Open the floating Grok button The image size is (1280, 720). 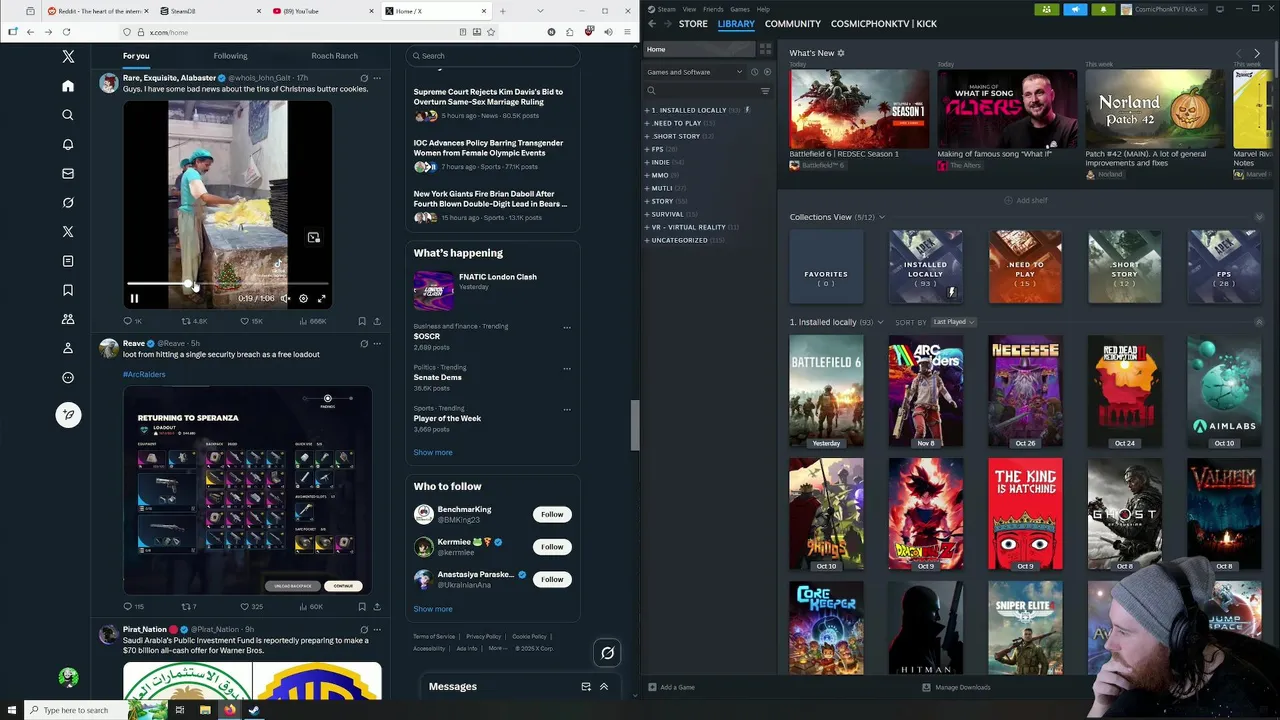tap(607, 653)
